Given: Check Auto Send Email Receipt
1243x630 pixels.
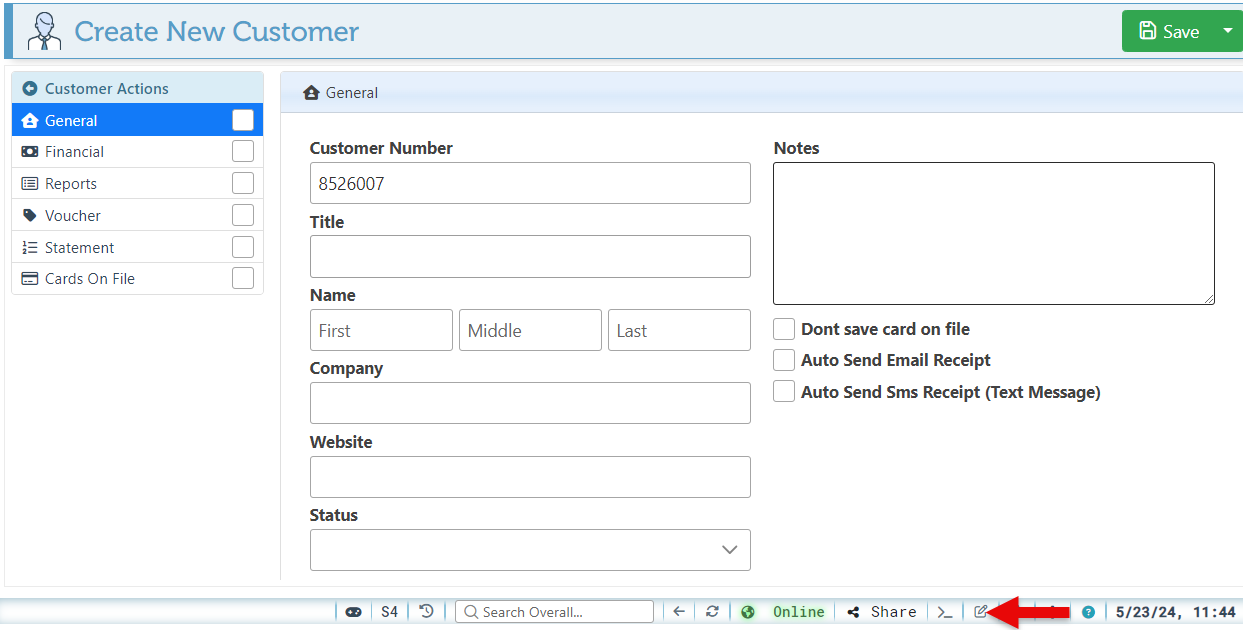Looking at the screenshot, I should pos(784,360).
